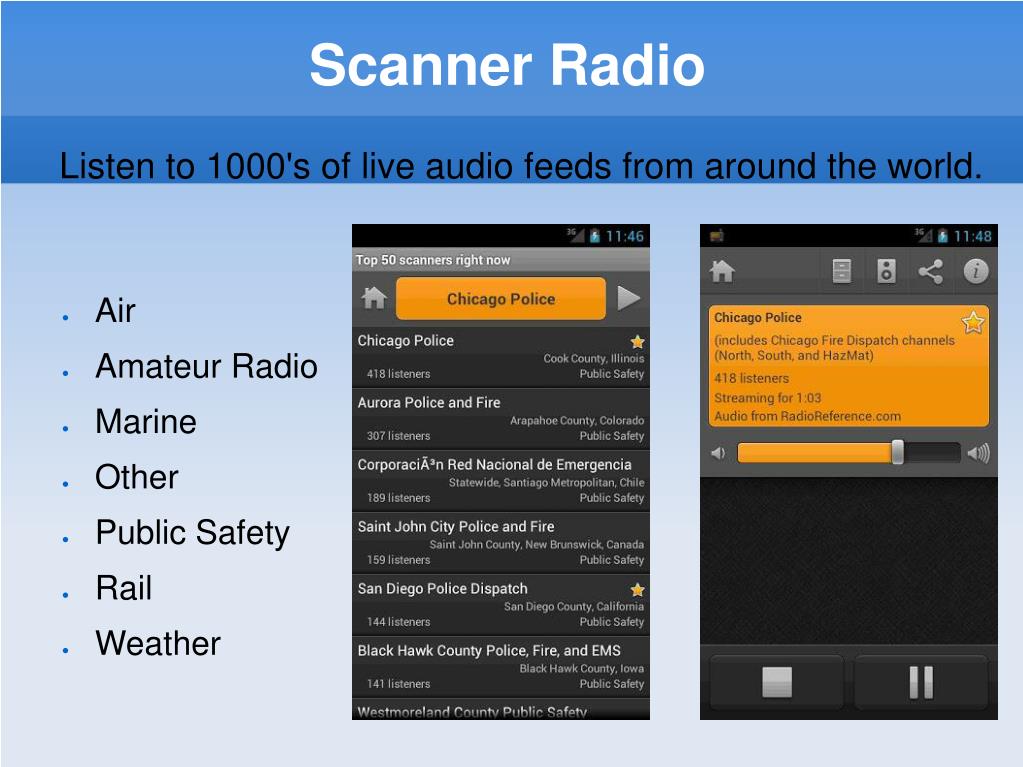The image size is (1023, 767).
Task: Tap home icon in the player screen
Action: (722, 271)
